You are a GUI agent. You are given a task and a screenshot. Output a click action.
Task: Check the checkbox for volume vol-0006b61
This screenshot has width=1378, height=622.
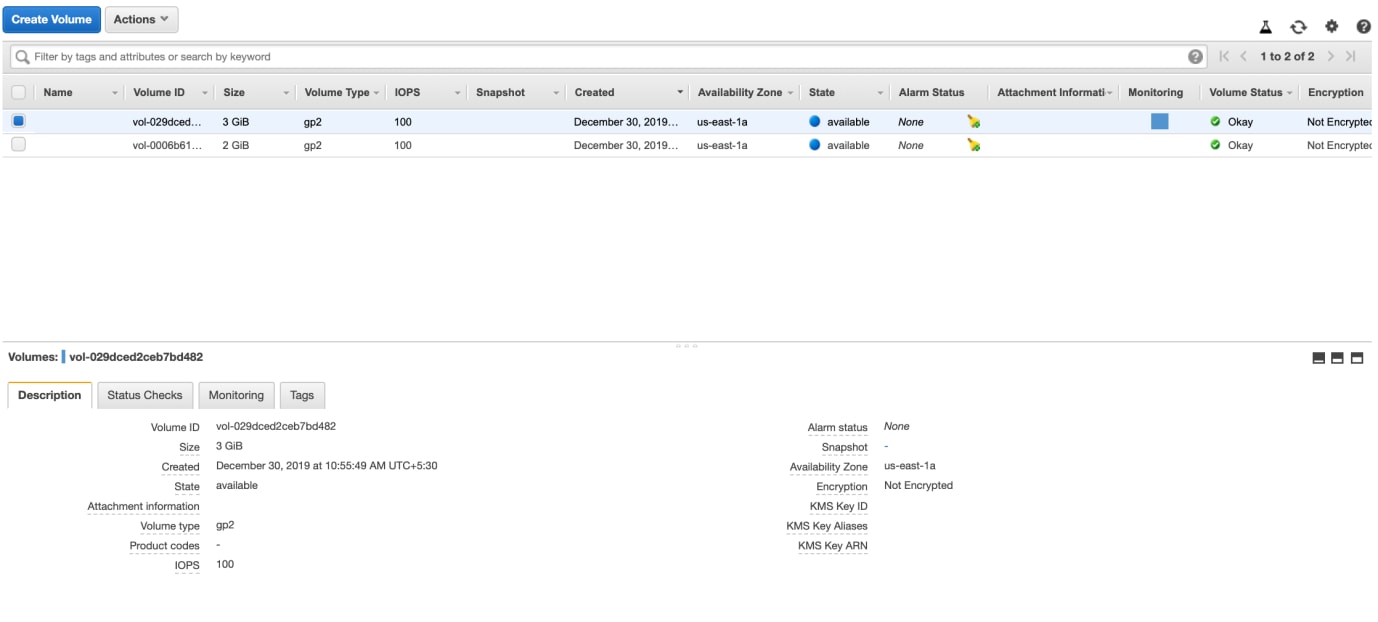coord(17,144)
